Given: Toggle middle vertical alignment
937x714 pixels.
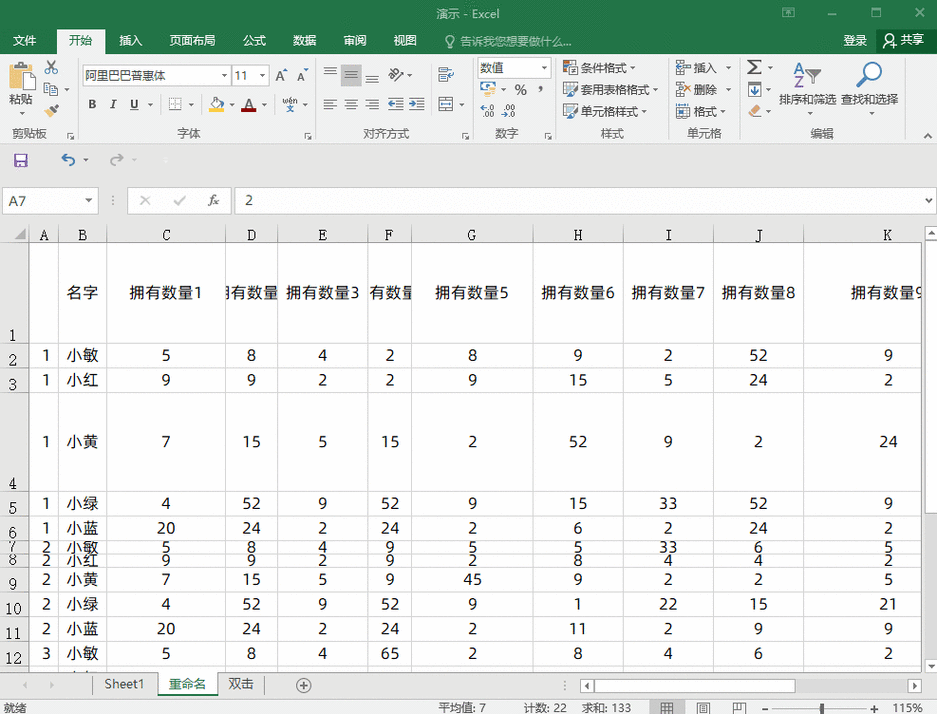Looking at the screenshot, I should click(351, 75).
